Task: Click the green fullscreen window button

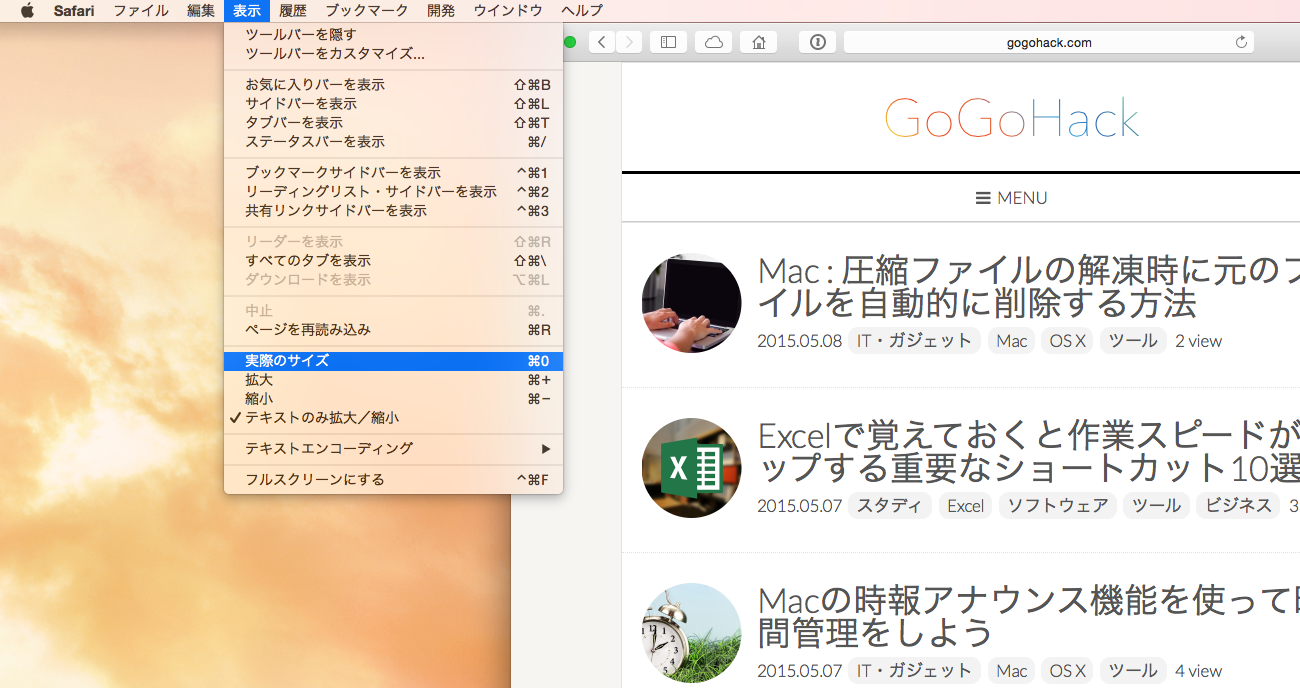Action: click(570, 42)
